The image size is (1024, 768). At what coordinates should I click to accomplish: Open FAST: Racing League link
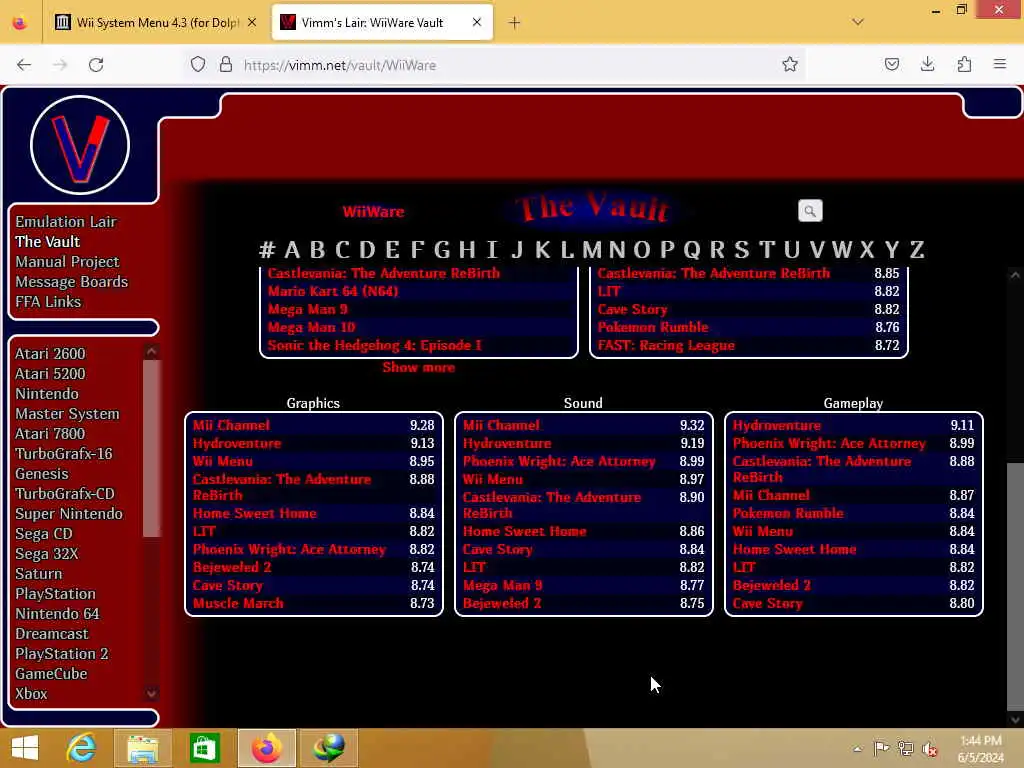666,345
